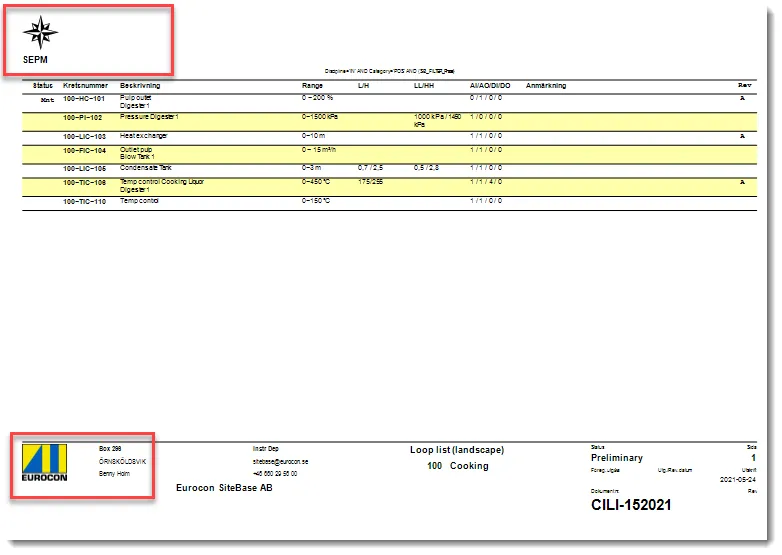Click the Preliminary status value
782x555 pixels.
click(617, 458)
